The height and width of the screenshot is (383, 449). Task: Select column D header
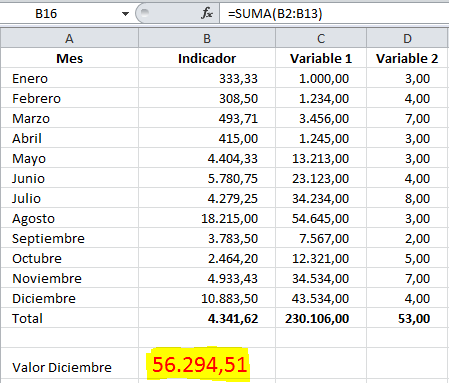click(407, 38)
